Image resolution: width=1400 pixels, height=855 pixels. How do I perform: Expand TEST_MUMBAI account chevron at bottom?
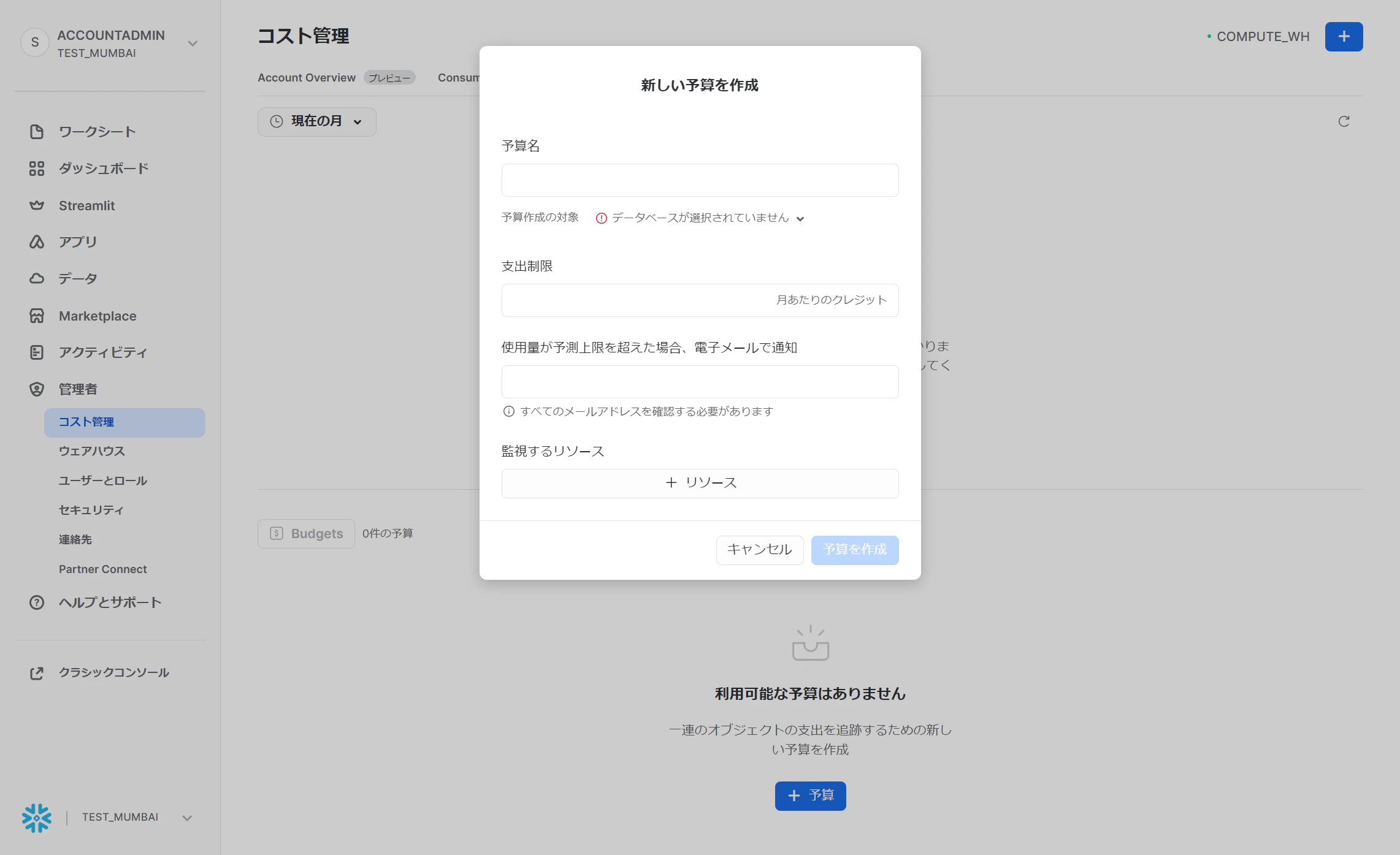187,818
